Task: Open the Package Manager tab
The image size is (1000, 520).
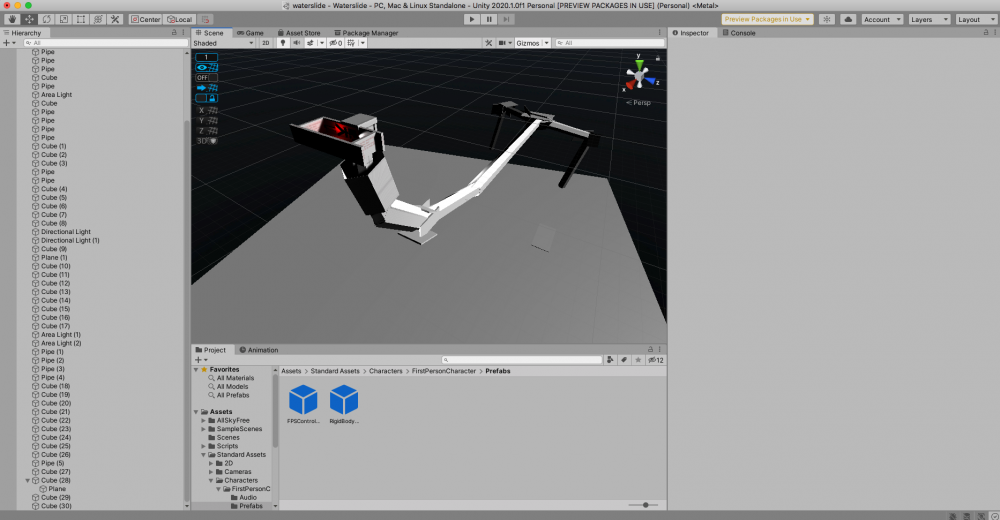Action: pos(366,33)
